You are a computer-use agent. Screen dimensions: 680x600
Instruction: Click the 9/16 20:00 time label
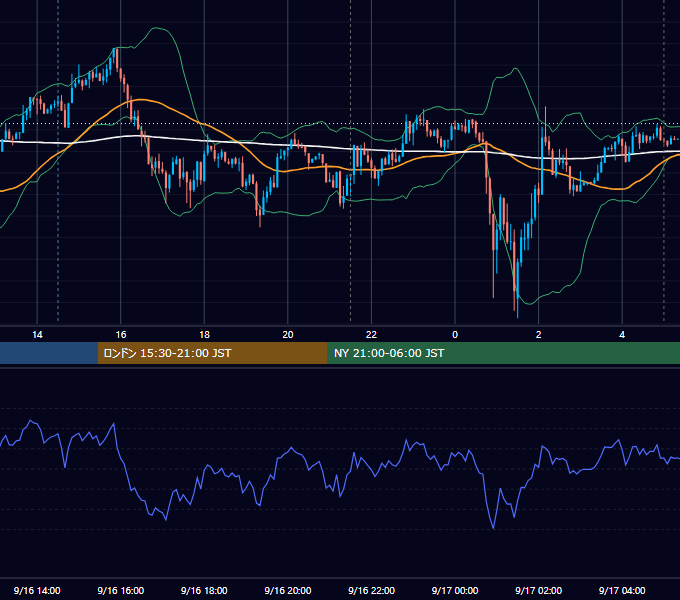[288, 590]
